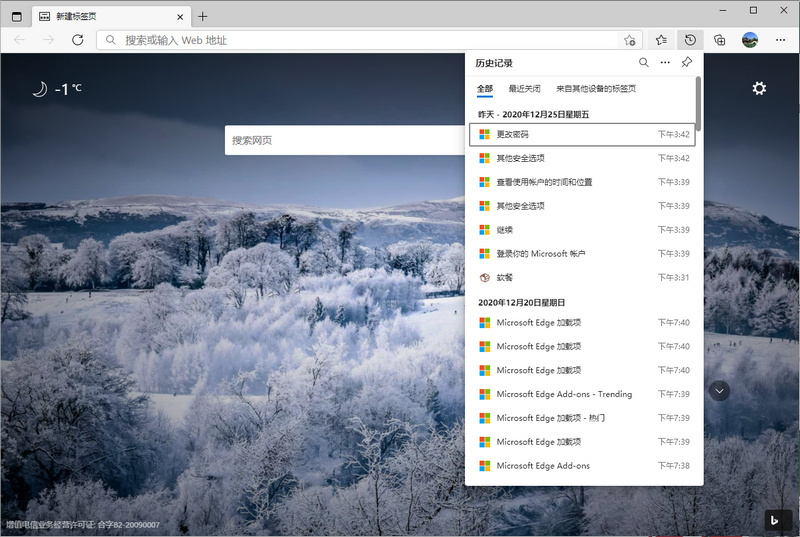This screenshot has height=537, width=800.
Task: Pin the history panel
Action: coord(686,63)
